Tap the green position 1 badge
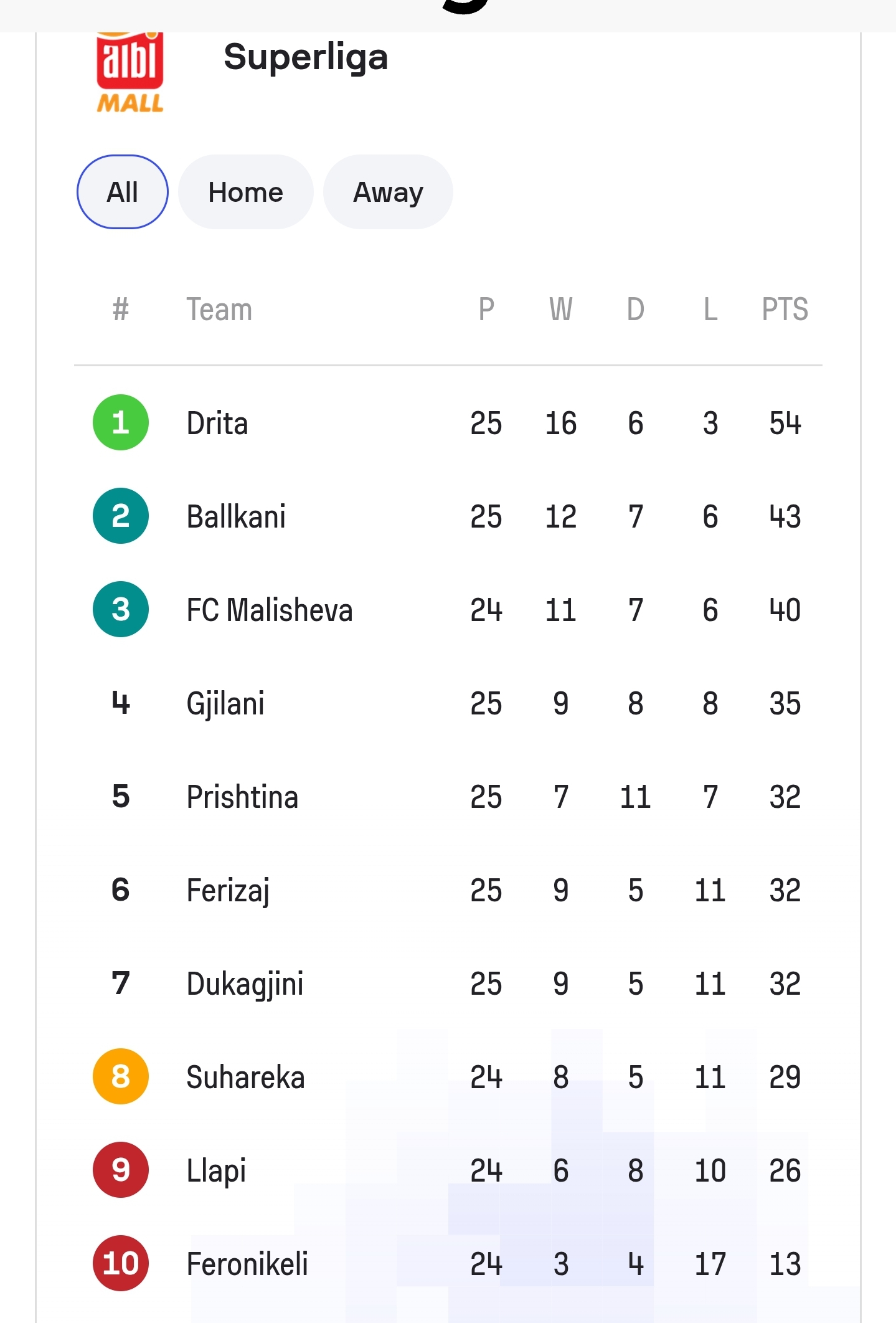Viewport: 896px width, 1323px height. coord(121,422)
